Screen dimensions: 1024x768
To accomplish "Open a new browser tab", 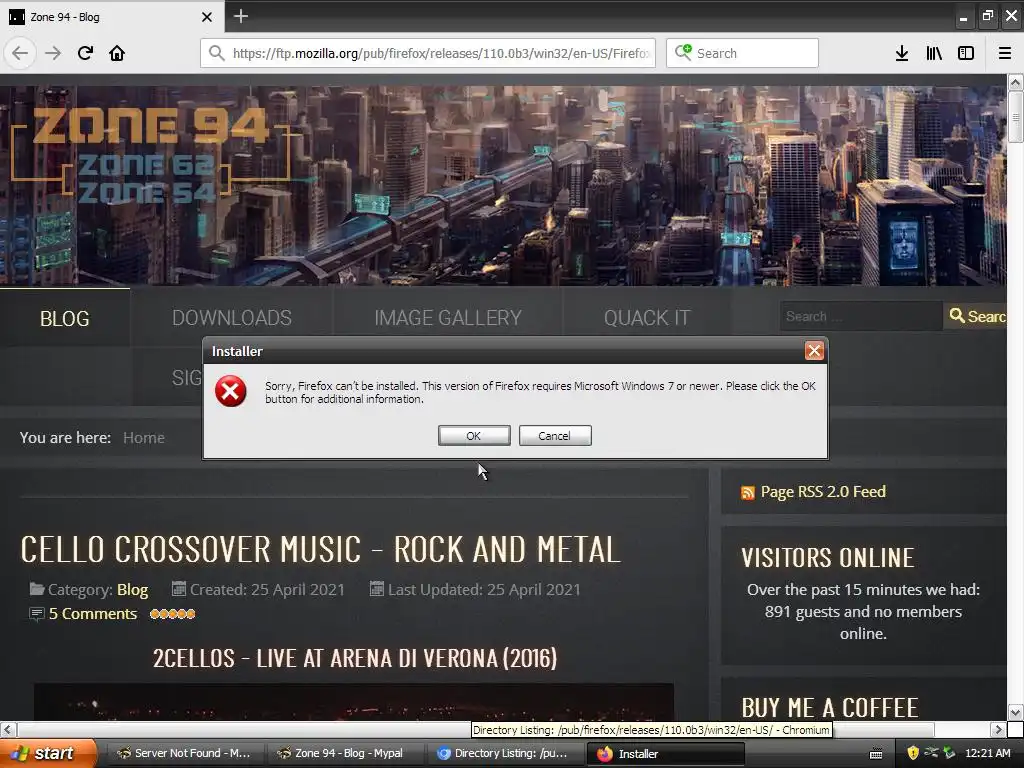I will (x=241, y=16).
